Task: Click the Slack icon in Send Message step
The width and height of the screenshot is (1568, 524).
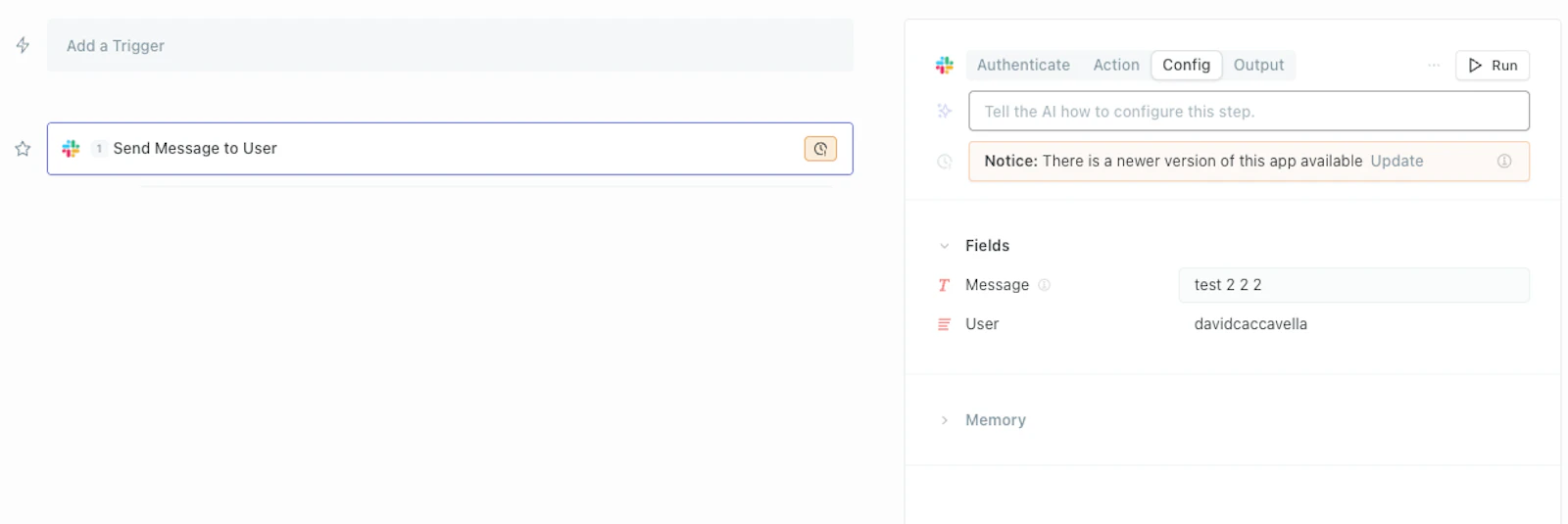Action: (71, 149)
